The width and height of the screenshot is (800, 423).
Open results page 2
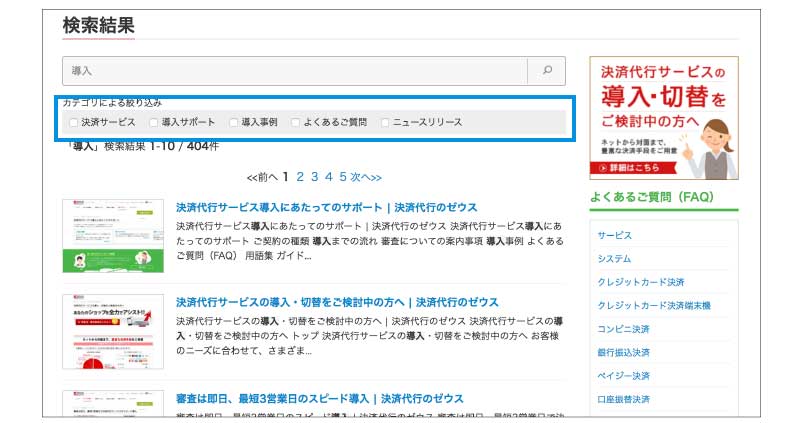click(x=300, y=177)
